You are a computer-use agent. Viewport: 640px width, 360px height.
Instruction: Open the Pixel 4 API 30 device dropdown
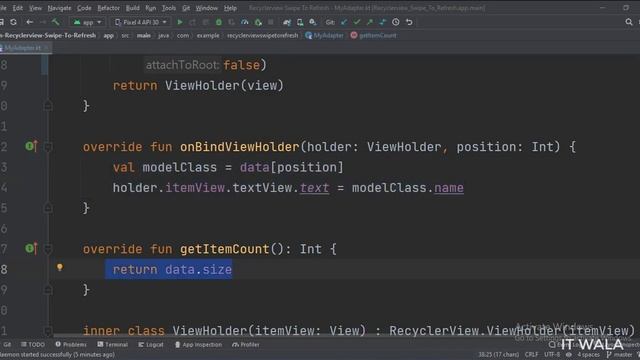[x=141, y=22]
